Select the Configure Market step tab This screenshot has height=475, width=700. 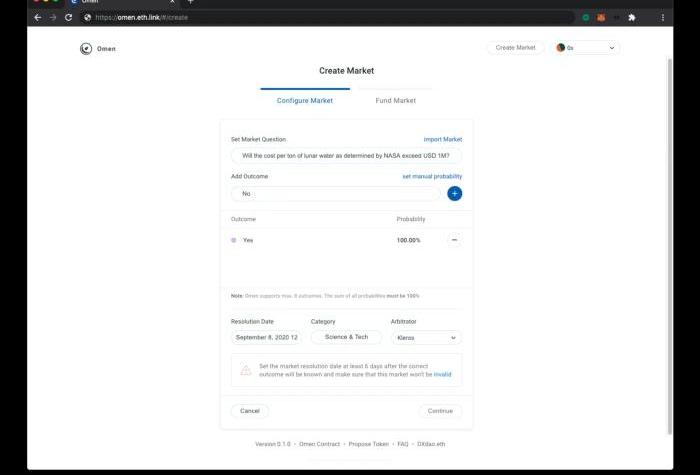tap(305, 101)
